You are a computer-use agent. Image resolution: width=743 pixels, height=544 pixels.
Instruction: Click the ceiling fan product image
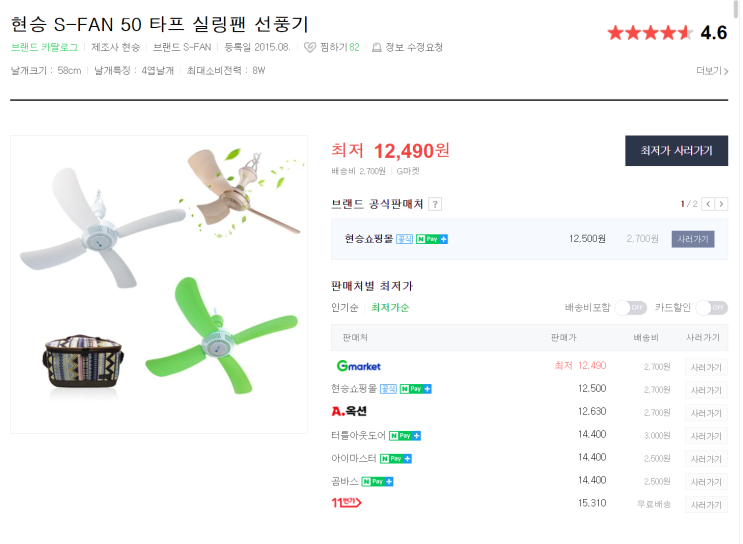[x=159, y=285]
